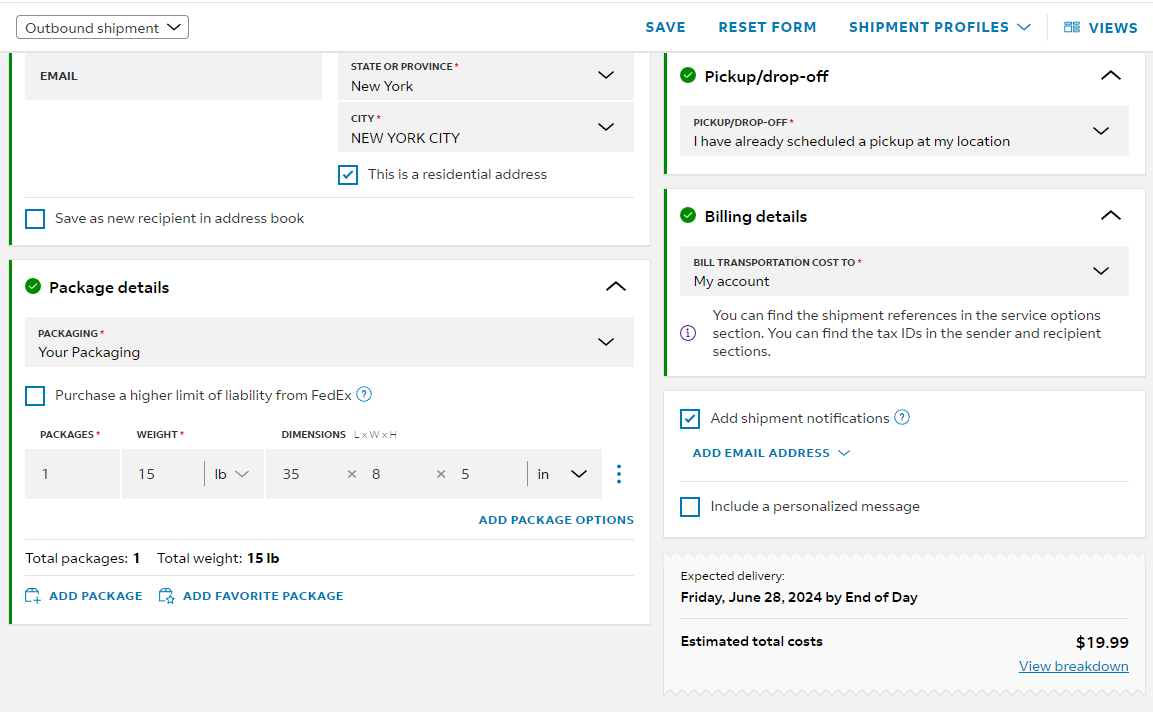The height and width of the screenshot is (712, 1153).
Task: Click Save in the top bar
Action: click(x=665, y=27)
